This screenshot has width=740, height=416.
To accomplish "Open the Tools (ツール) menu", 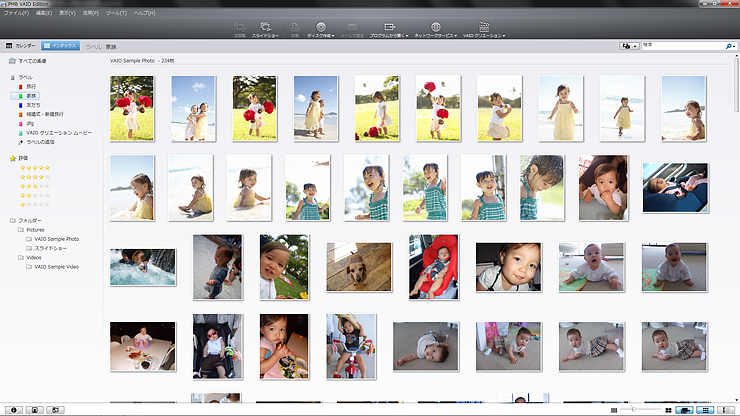I will point(115,12).
